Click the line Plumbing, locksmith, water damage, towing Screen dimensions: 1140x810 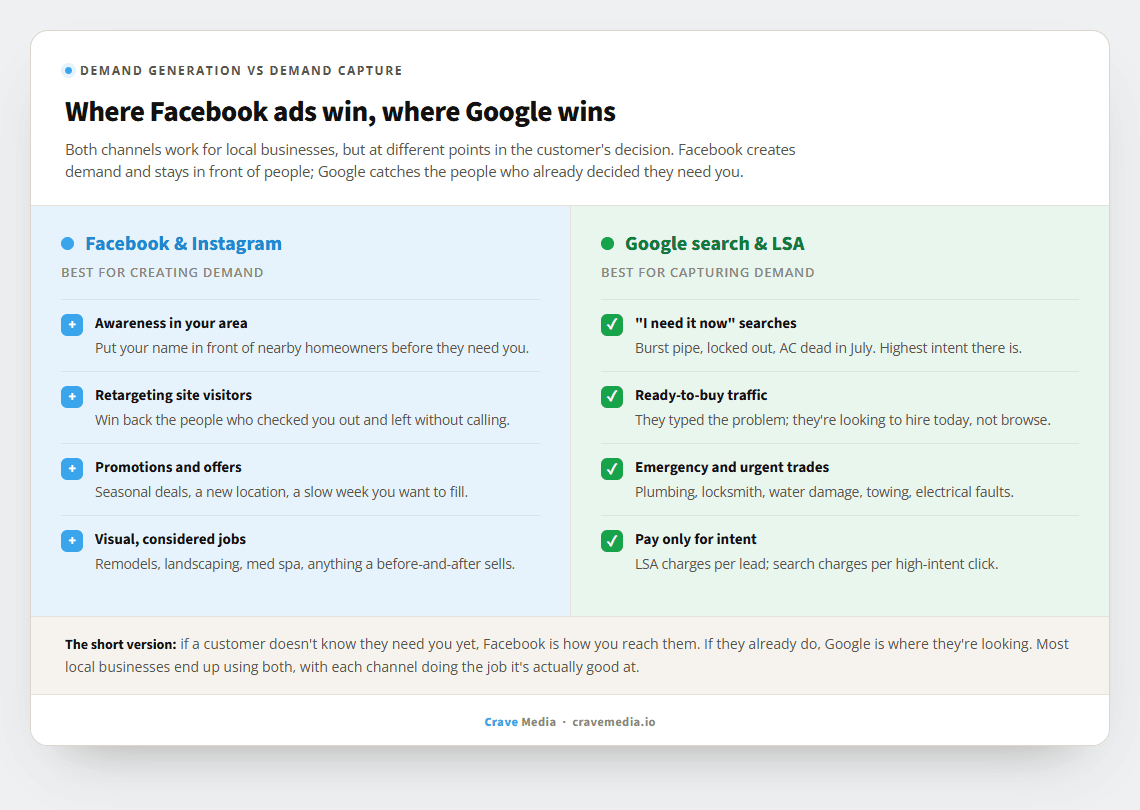click(x=824, y=492)
